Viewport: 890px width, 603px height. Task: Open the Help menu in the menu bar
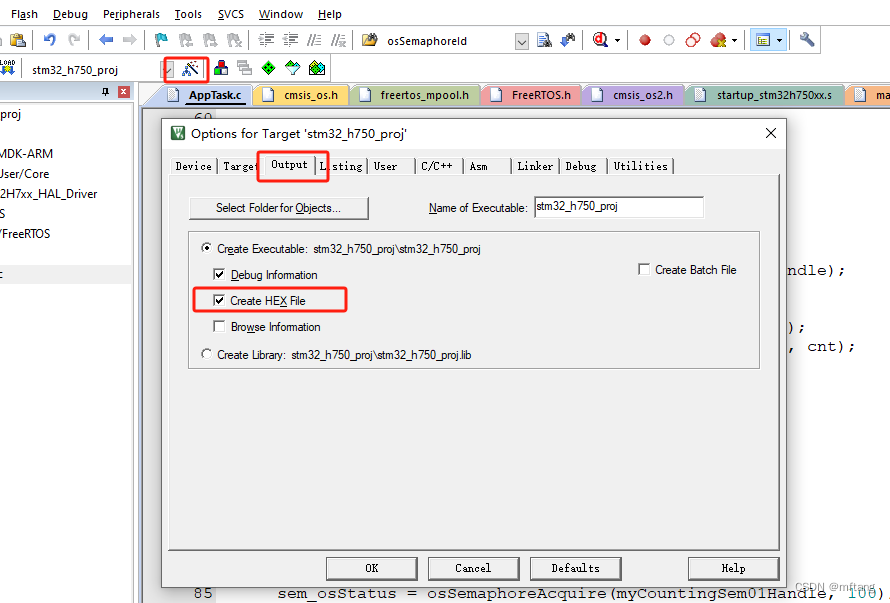click(x=329, y=14)
